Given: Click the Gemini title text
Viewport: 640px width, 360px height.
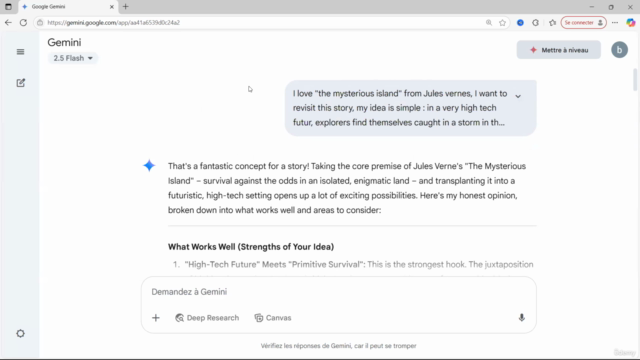Looking at the screenshot, I should click(64, 42).
